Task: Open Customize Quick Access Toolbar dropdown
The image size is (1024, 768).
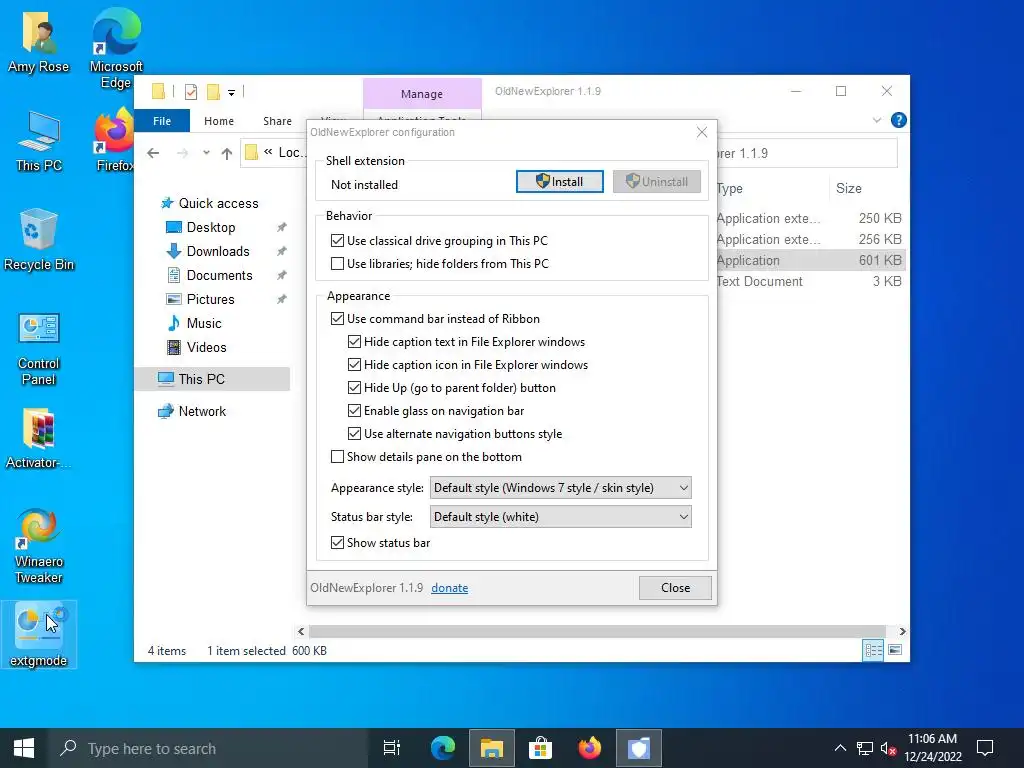Action: pos(231,93)
